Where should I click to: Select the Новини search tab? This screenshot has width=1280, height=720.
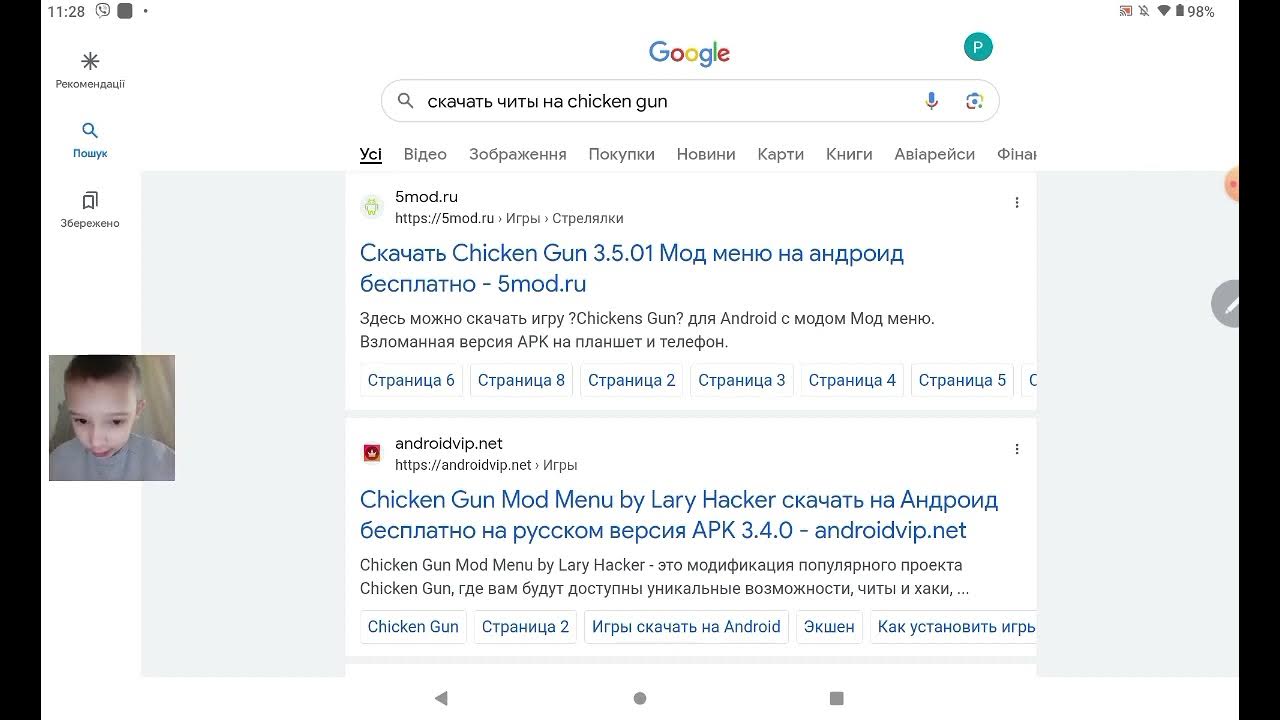click(x=706, y=154)
